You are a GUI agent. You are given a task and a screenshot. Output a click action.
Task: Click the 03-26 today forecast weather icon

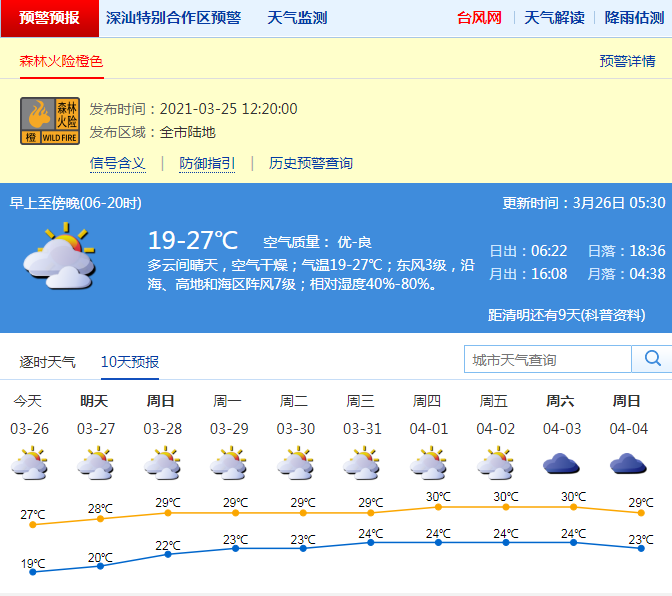(x=29, y=465)
